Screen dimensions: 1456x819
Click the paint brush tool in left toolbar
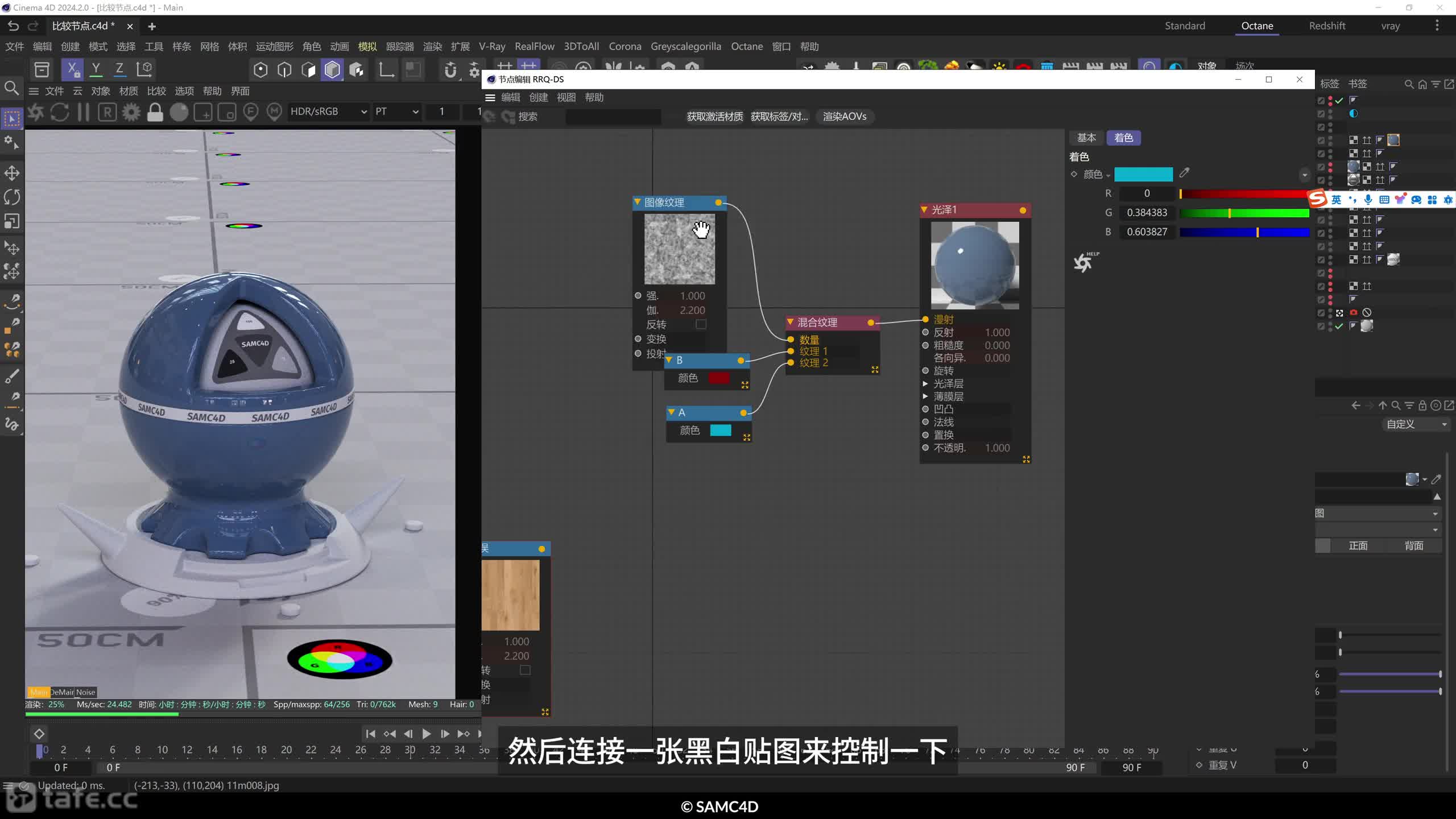[12, 376]
